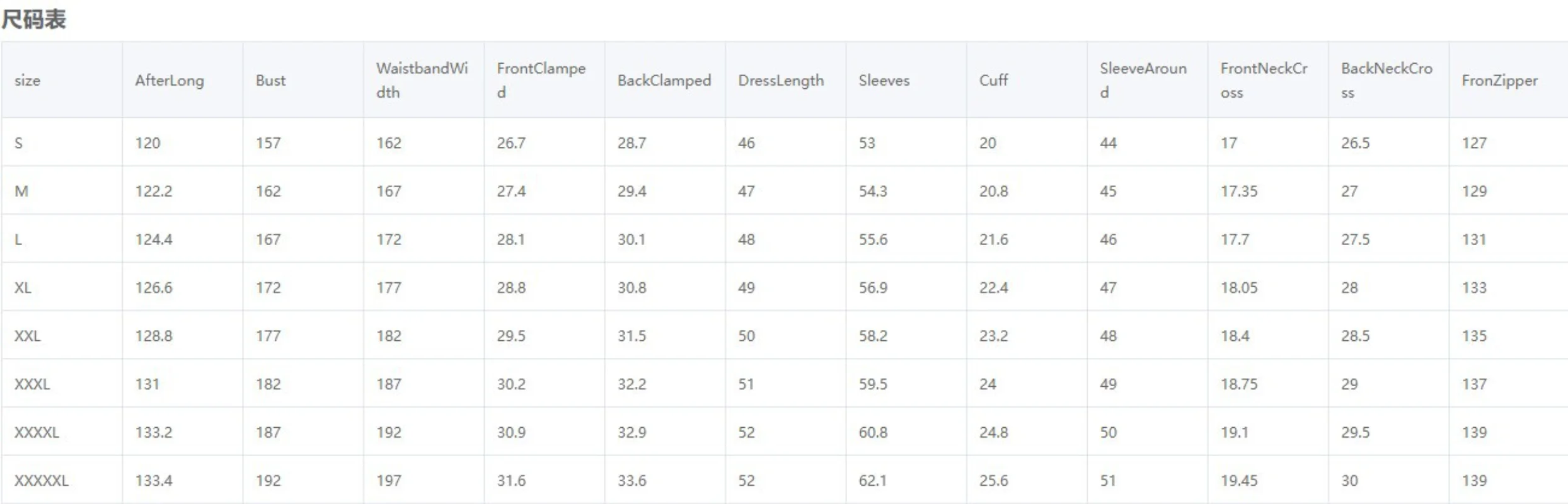Click the FrontClamped value 26.7
Image resolution: width=1568 pixels, height=504 pixels.
coord(510,143)
